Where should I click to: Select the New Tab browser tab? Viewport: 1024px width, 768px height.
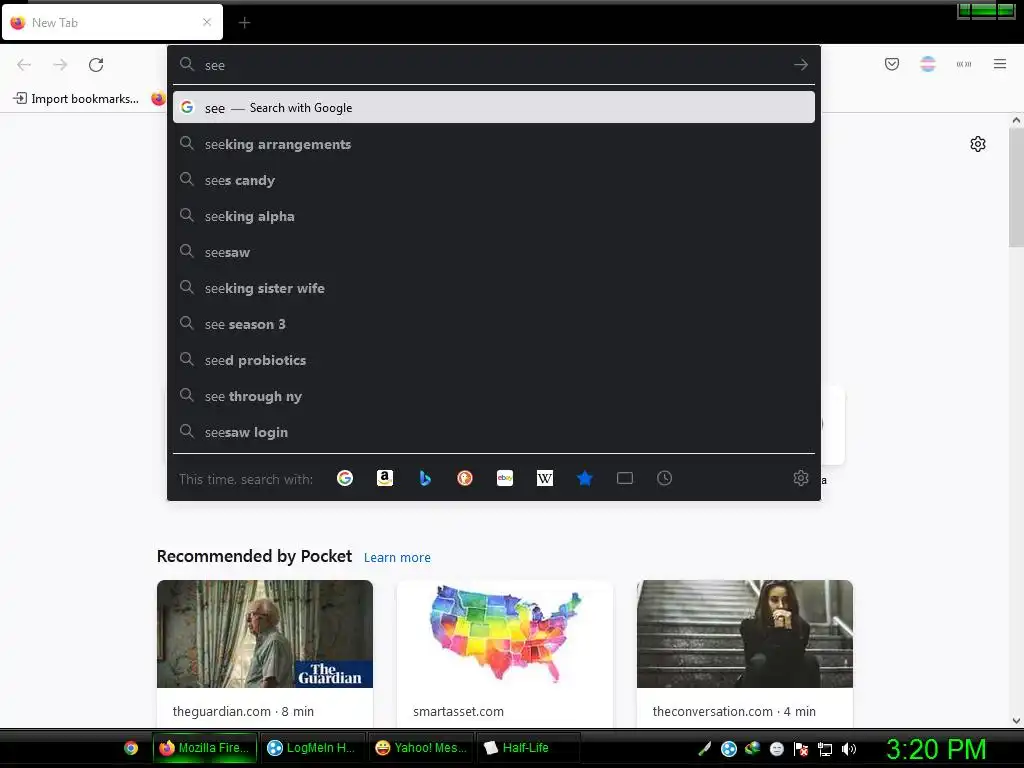[x=112, y=22]
